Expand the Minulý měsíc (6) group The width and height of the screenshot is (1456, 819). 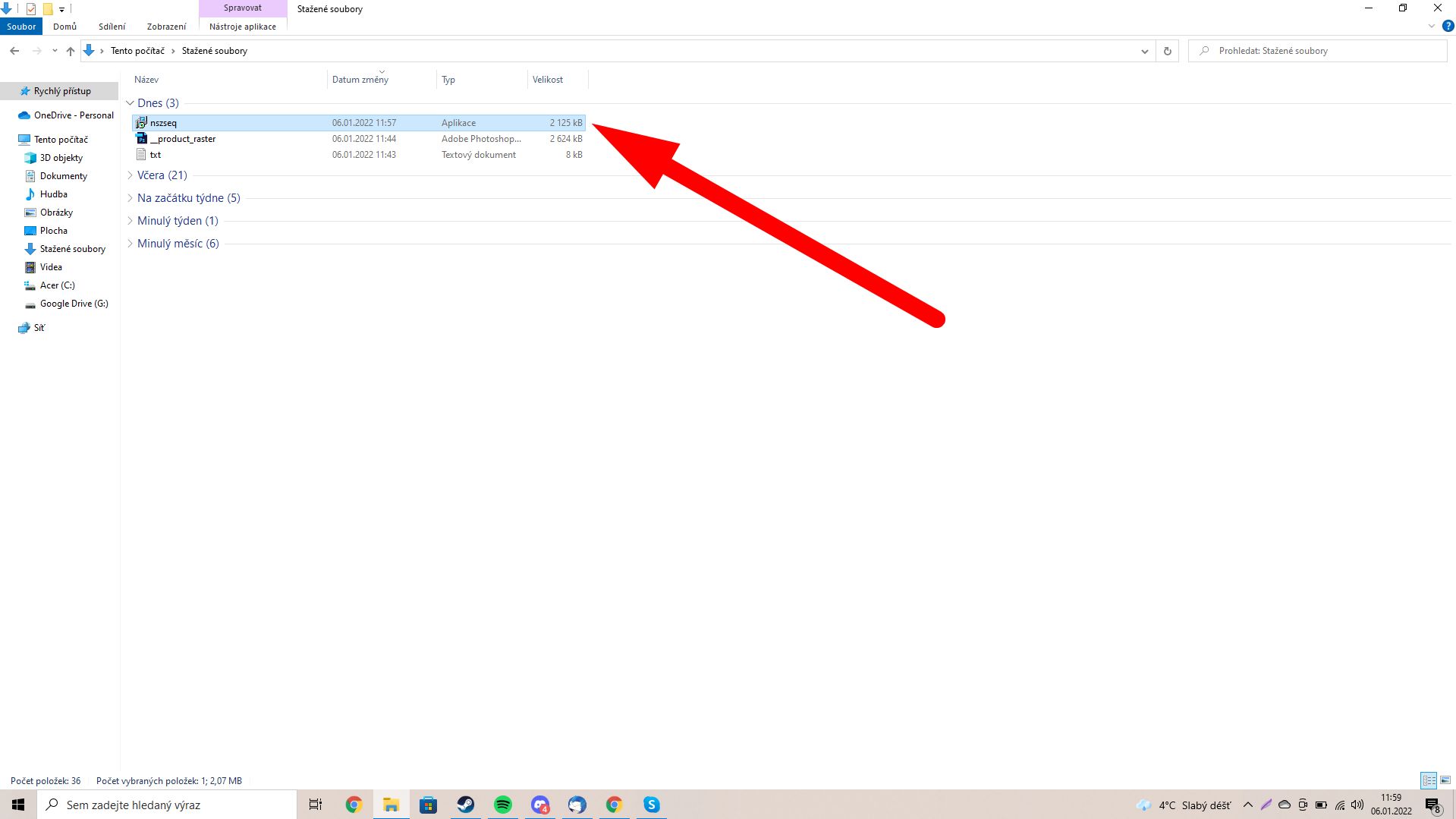pos(130,244)
